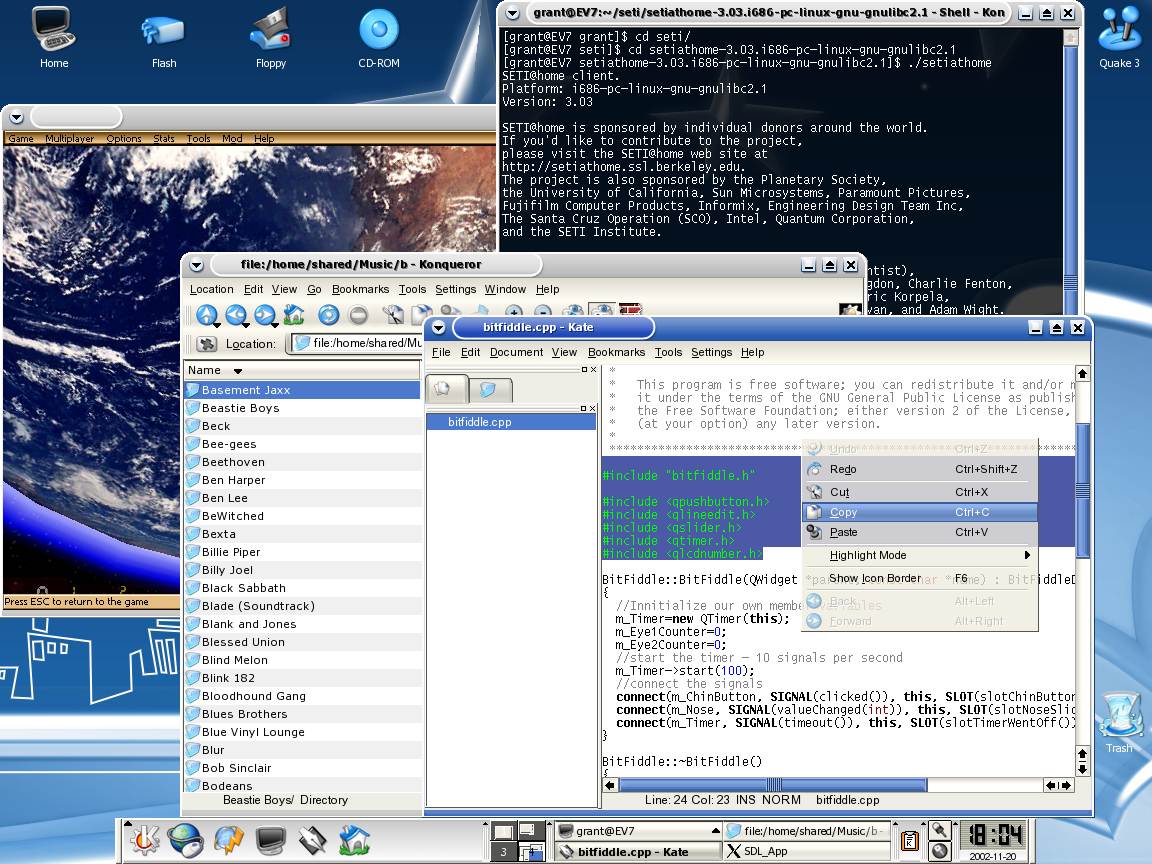Clear the Konqueror location bar

point(206,343)
